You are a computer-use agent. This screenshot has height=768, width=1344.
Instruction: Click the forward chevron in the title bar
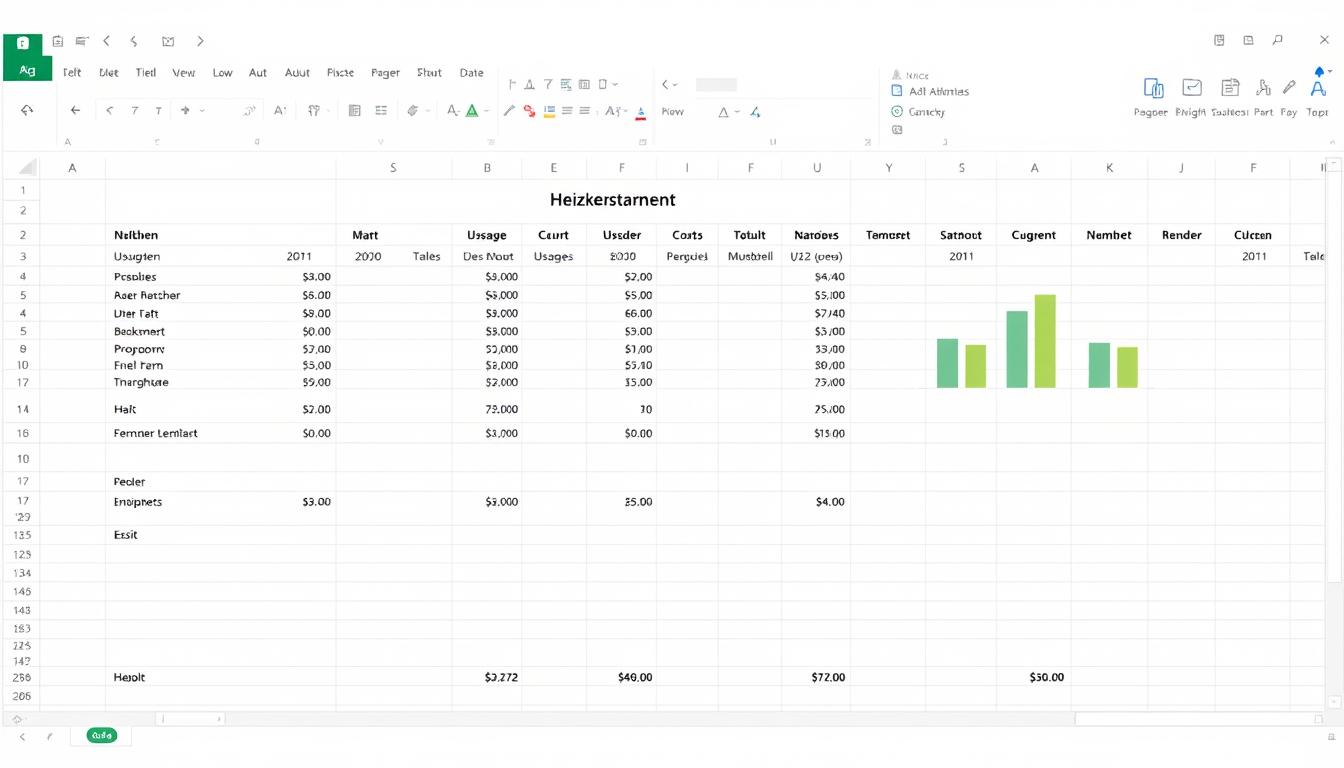(200, 41)
